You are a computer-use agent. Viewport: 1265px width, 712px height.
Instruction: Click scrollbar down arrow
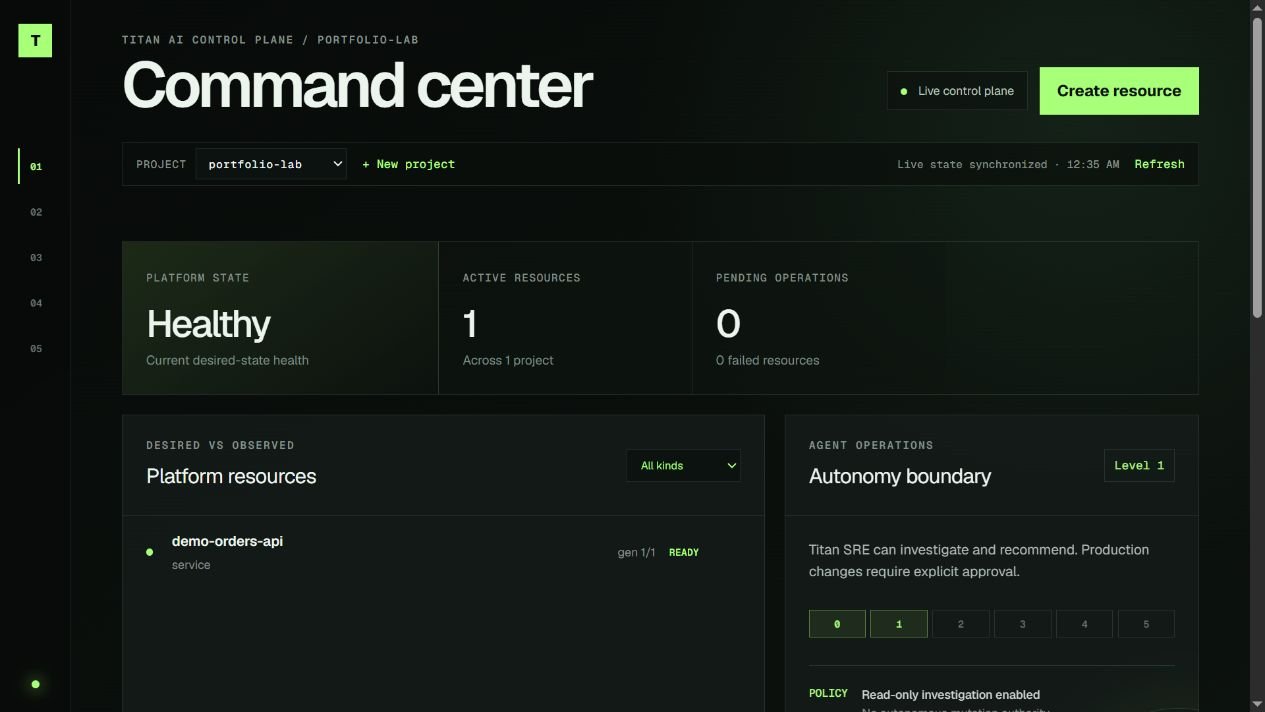click(x=1257, y=704)
